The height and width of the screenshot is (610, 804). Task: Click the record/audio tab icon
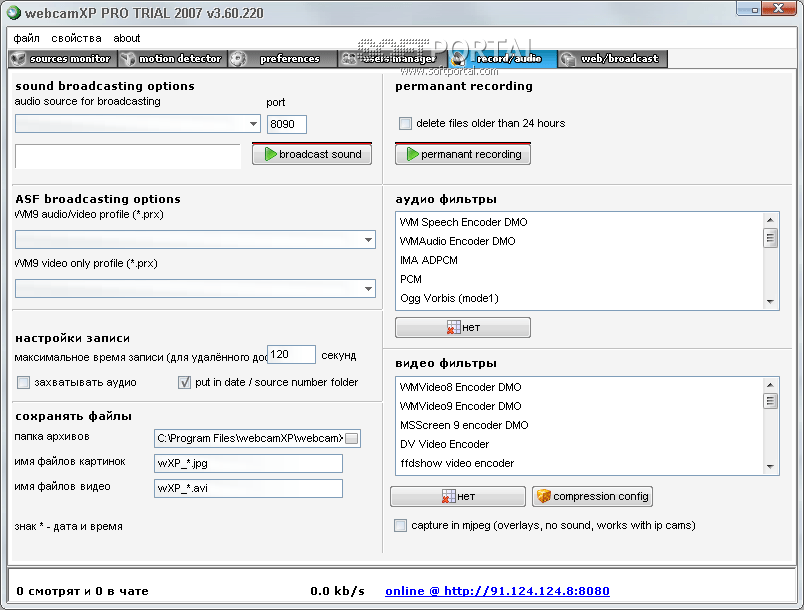[x=457, y=59]
